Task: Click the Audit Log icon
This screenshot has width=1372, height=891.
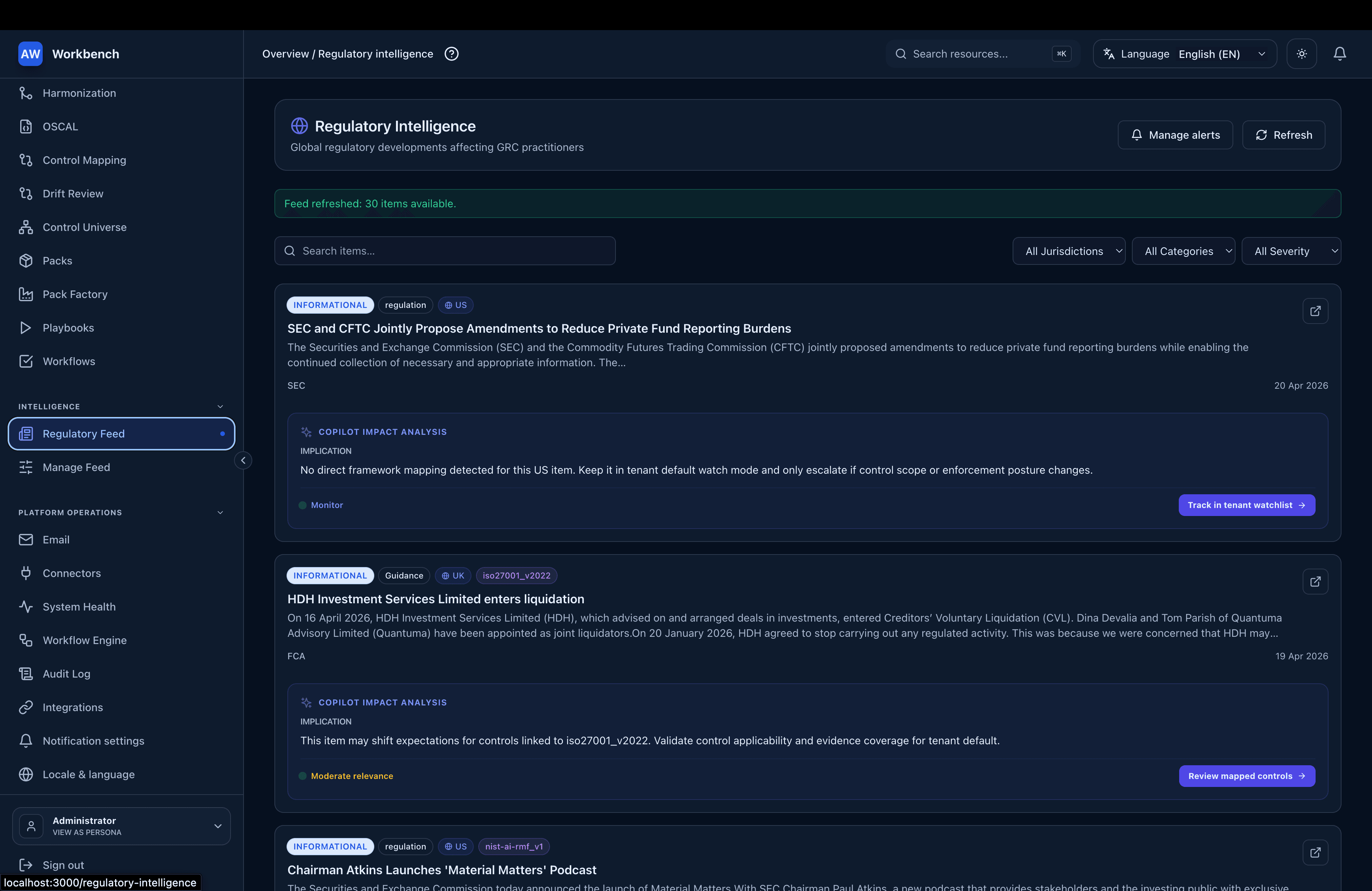Action: [x=26, y=674]
